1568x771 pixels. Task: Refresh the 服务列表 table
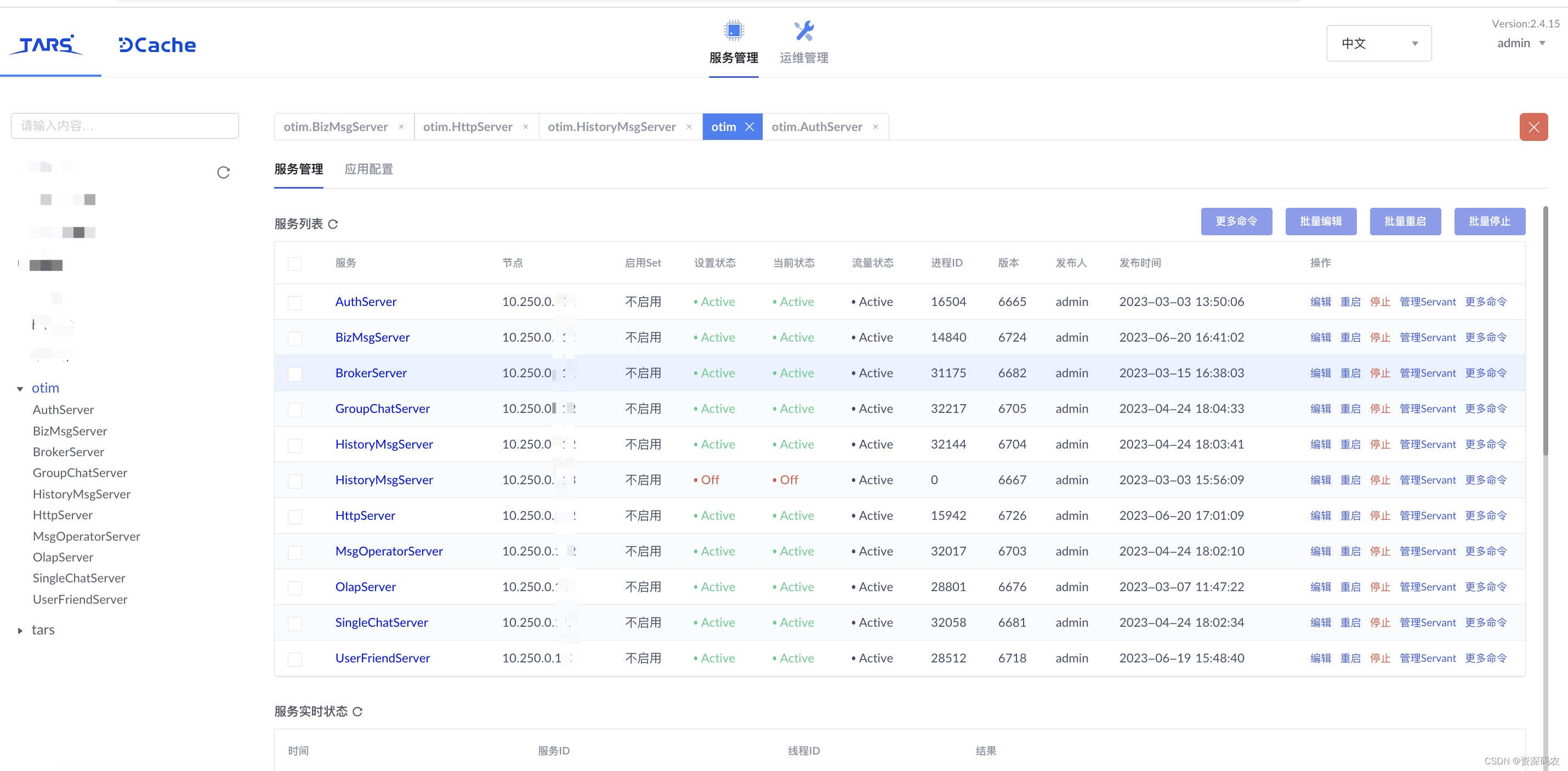333,224
